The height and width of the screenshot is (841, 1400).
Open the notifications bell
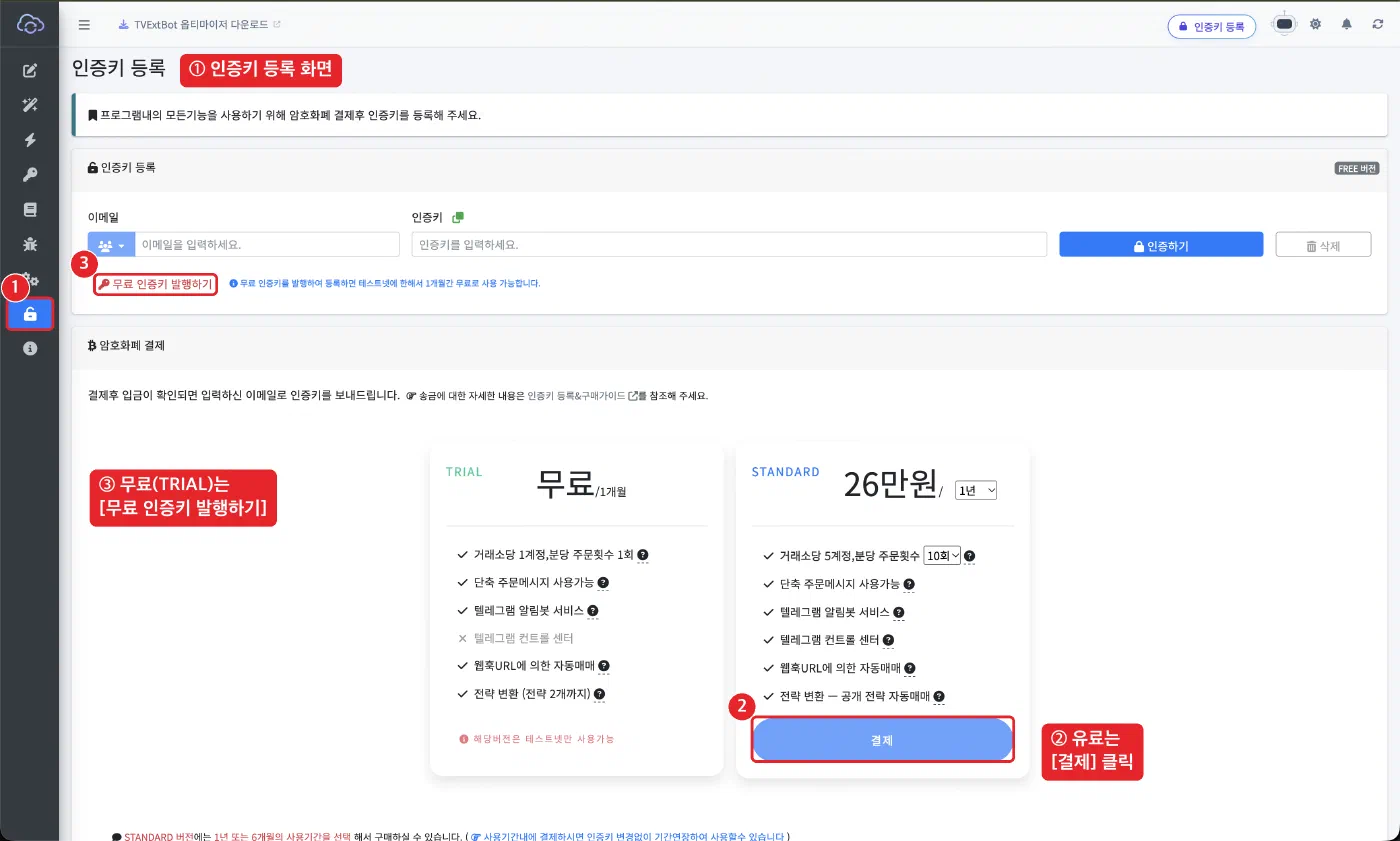click(x=1347, y=24)
